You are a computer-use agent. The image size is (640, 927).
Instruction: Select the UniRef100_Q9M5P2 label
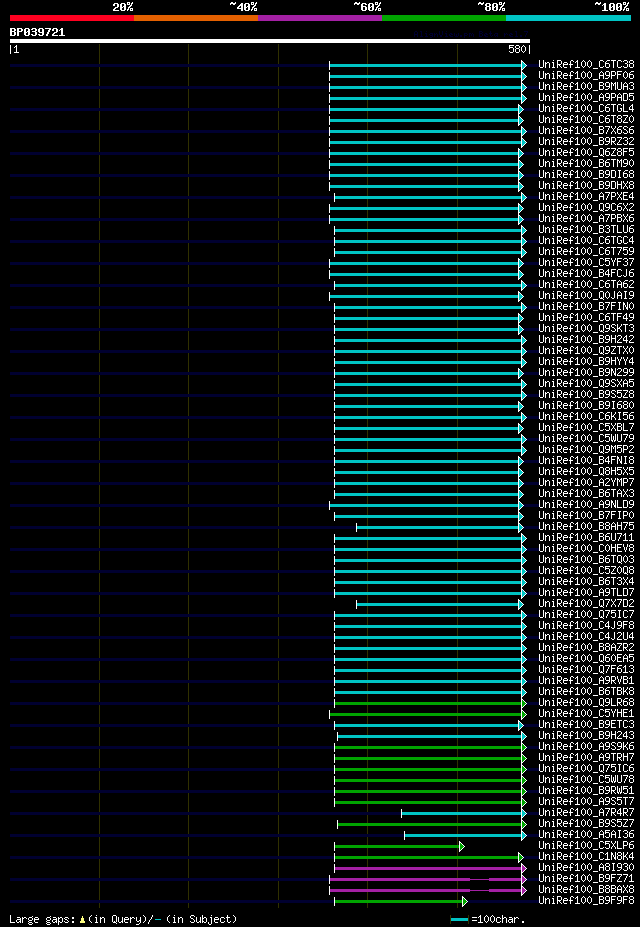(x=586, y=450)
